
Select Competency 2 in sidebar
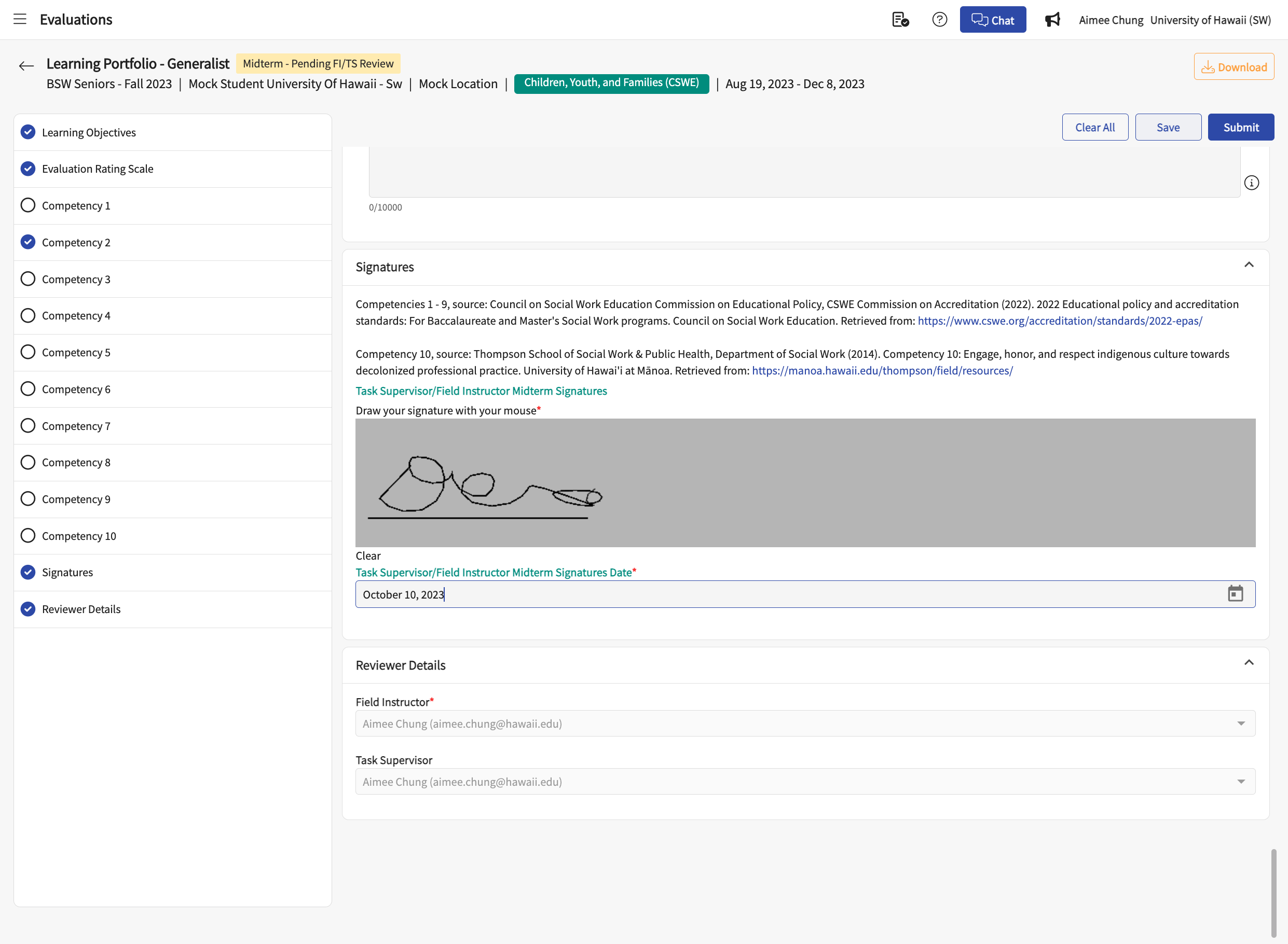tap(173, 242)
